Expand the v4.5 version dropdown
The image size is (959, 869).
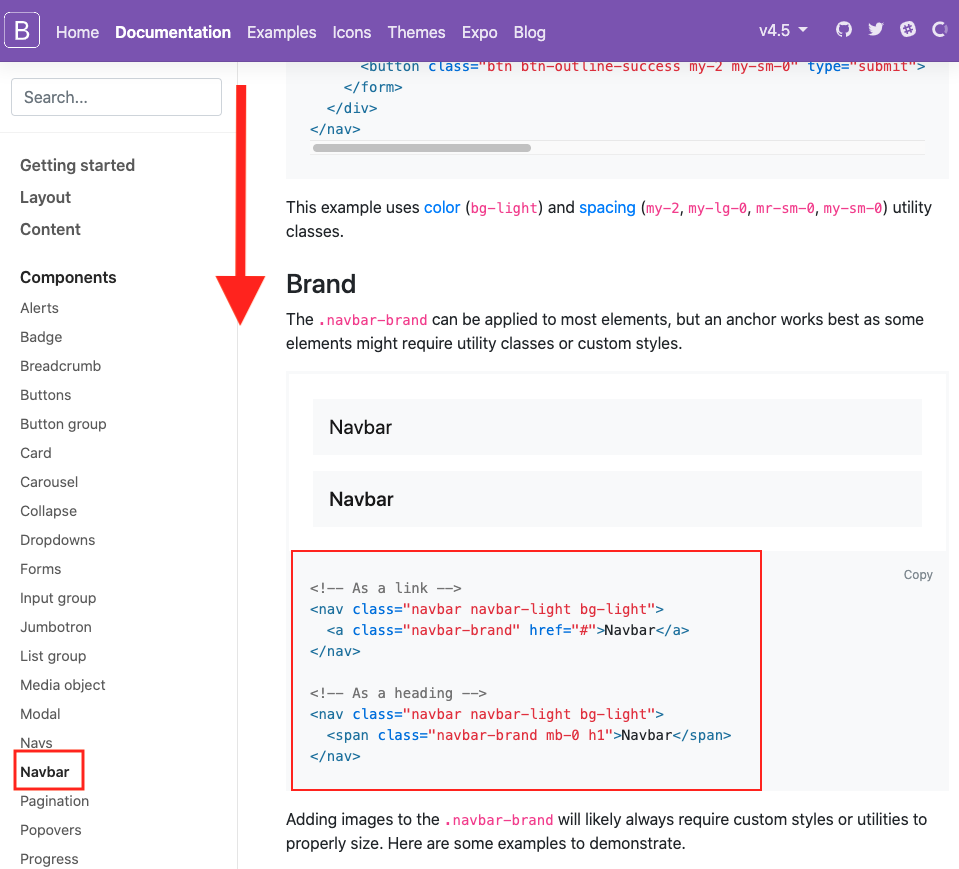[783, 30]
